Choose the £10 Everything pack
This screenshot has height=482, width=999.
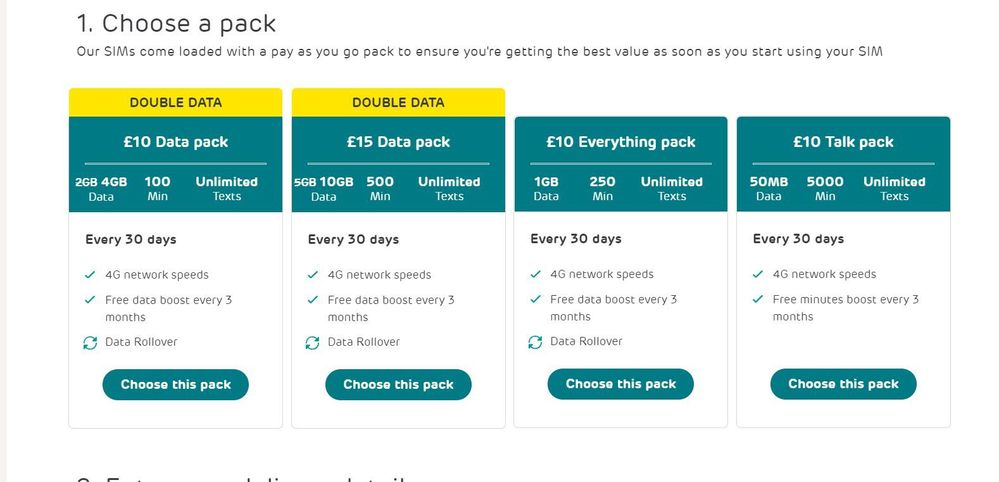click(620, 385)
